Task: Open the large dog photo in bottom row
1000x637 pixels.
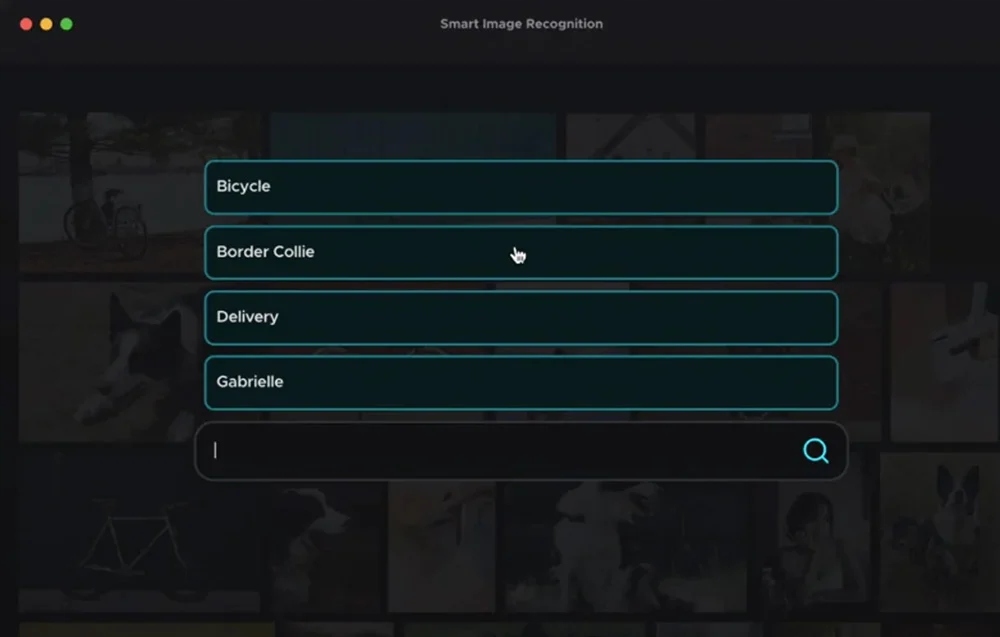Action: (625, 547)
